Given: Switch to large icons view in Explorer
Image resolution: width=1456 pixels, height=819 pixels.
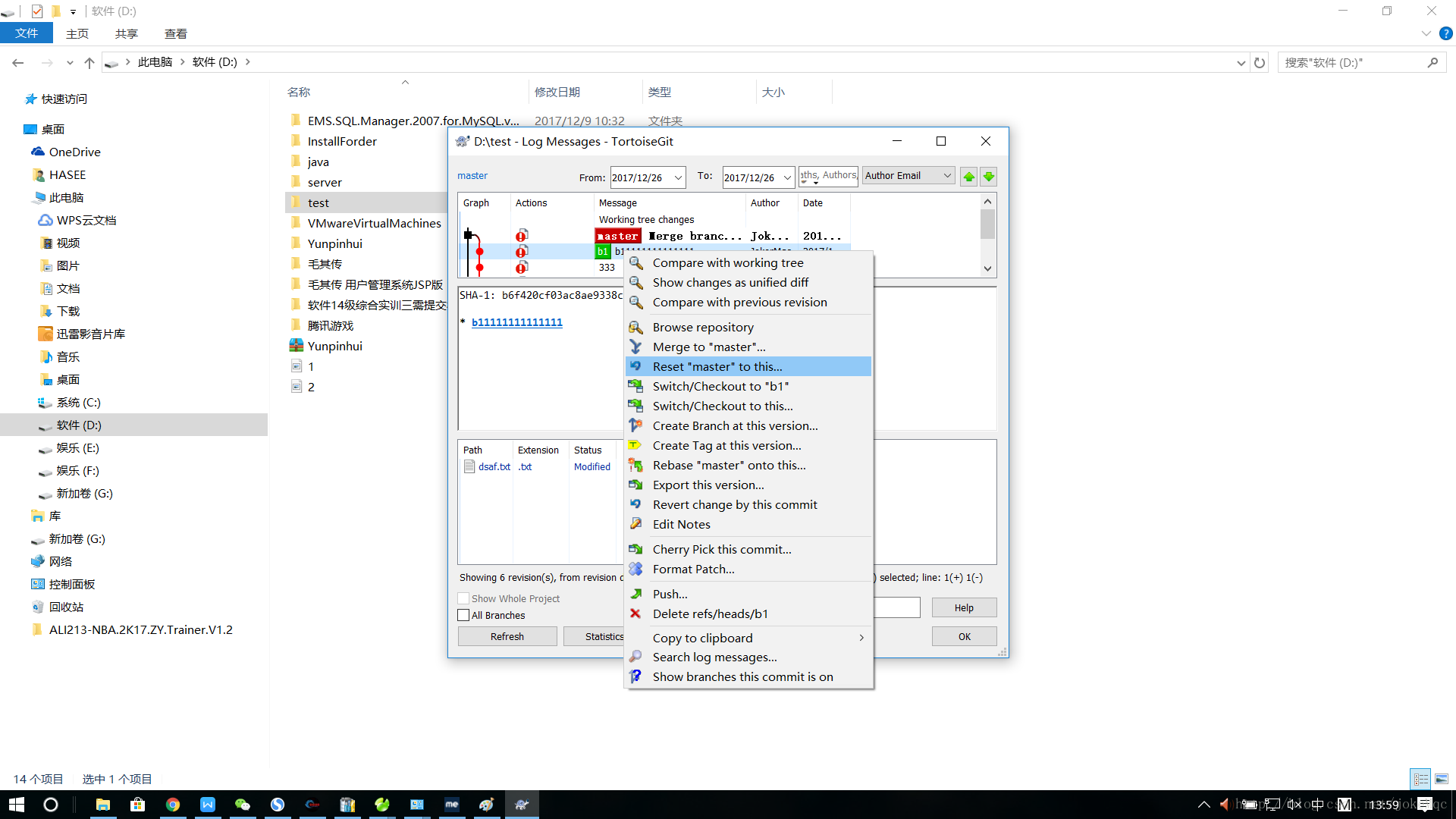Looking at the screenshot, I should [1442, 779].
